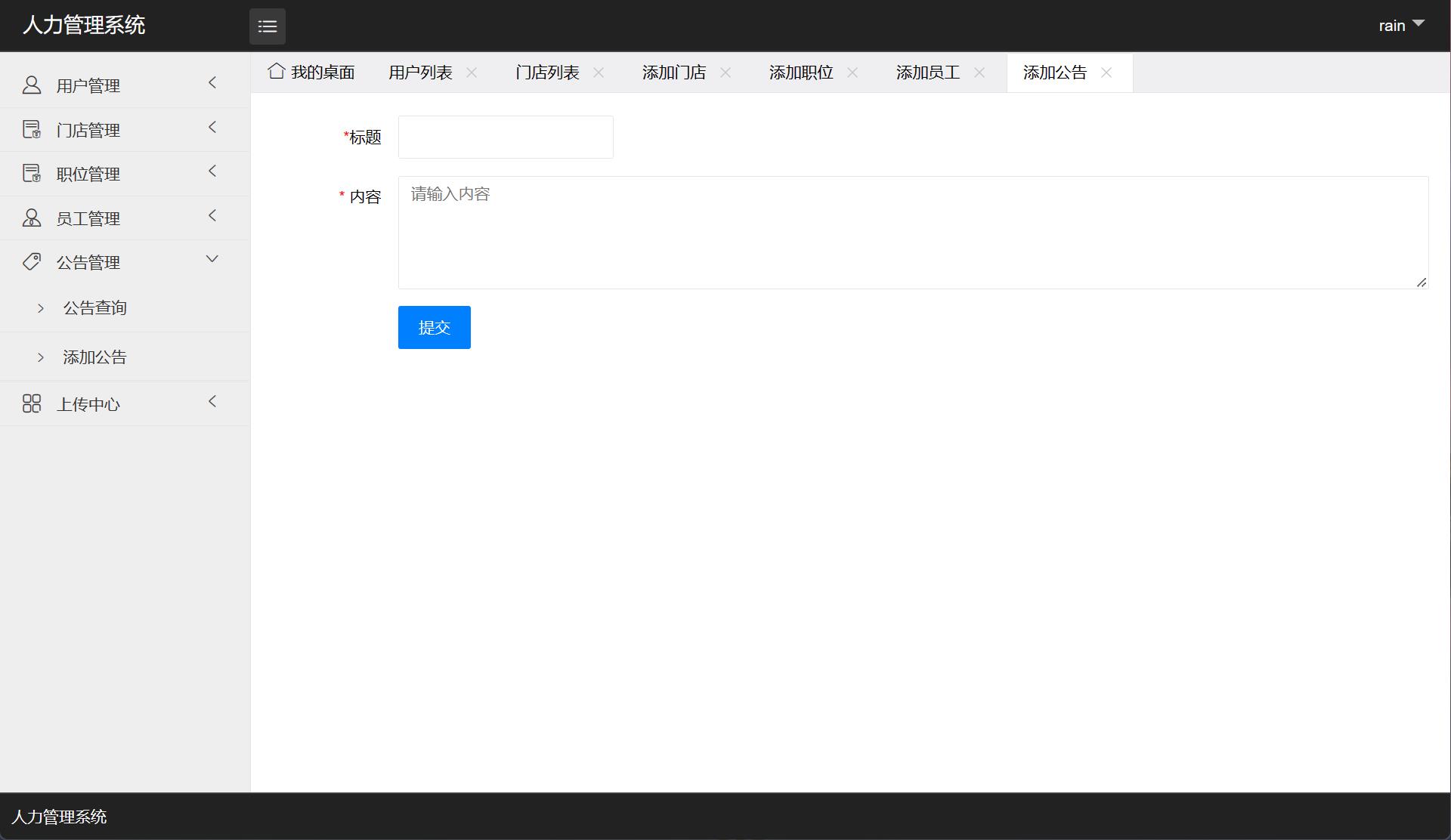Open the hamburger menu in the top bar
The height and width of the screenshot is (840, 1451).
268,26
